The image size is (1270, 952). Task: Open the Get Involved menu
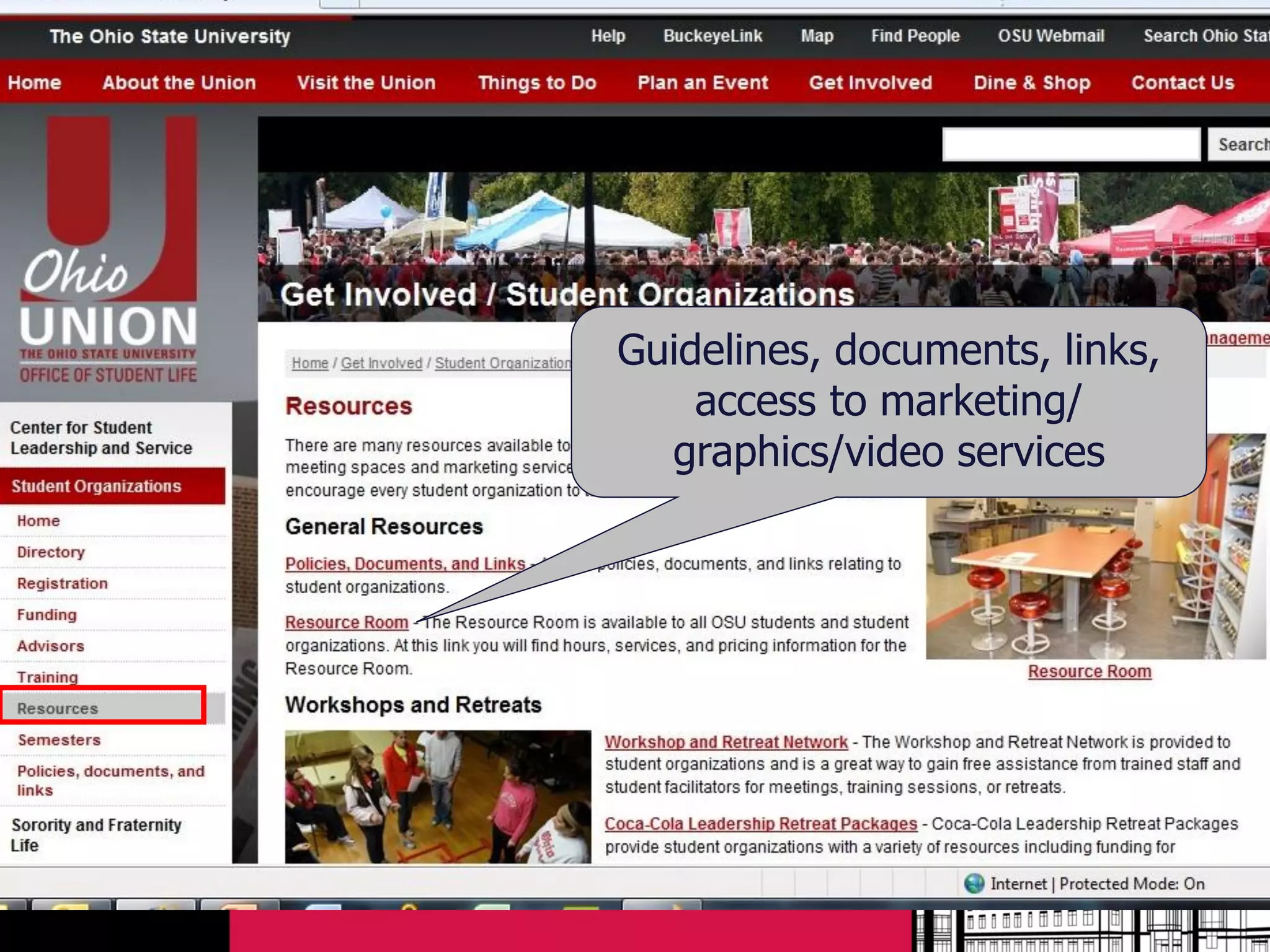point(871,82)
